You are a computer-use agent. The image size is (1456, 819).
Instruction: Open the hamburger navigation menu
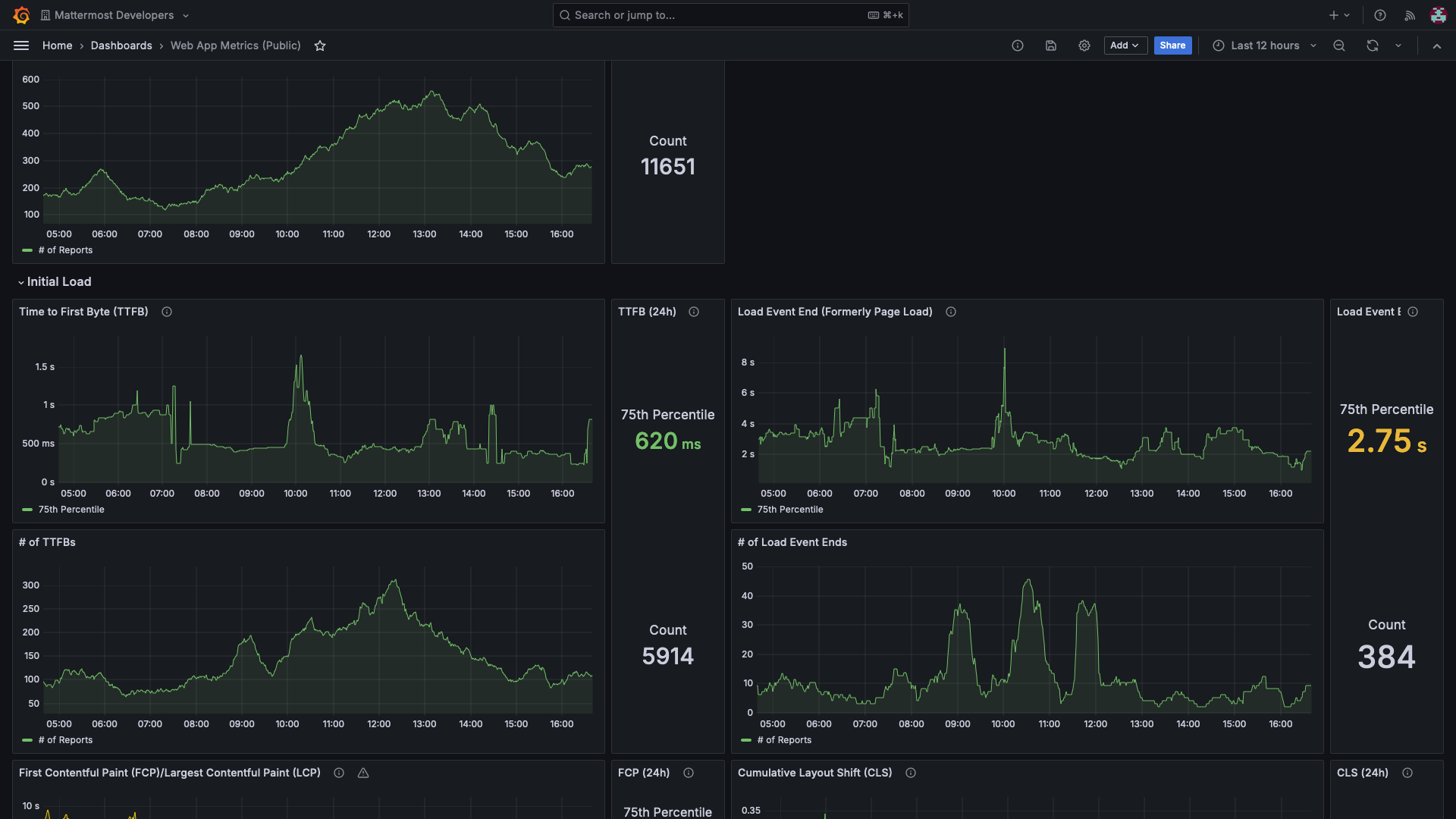point(21,45)
